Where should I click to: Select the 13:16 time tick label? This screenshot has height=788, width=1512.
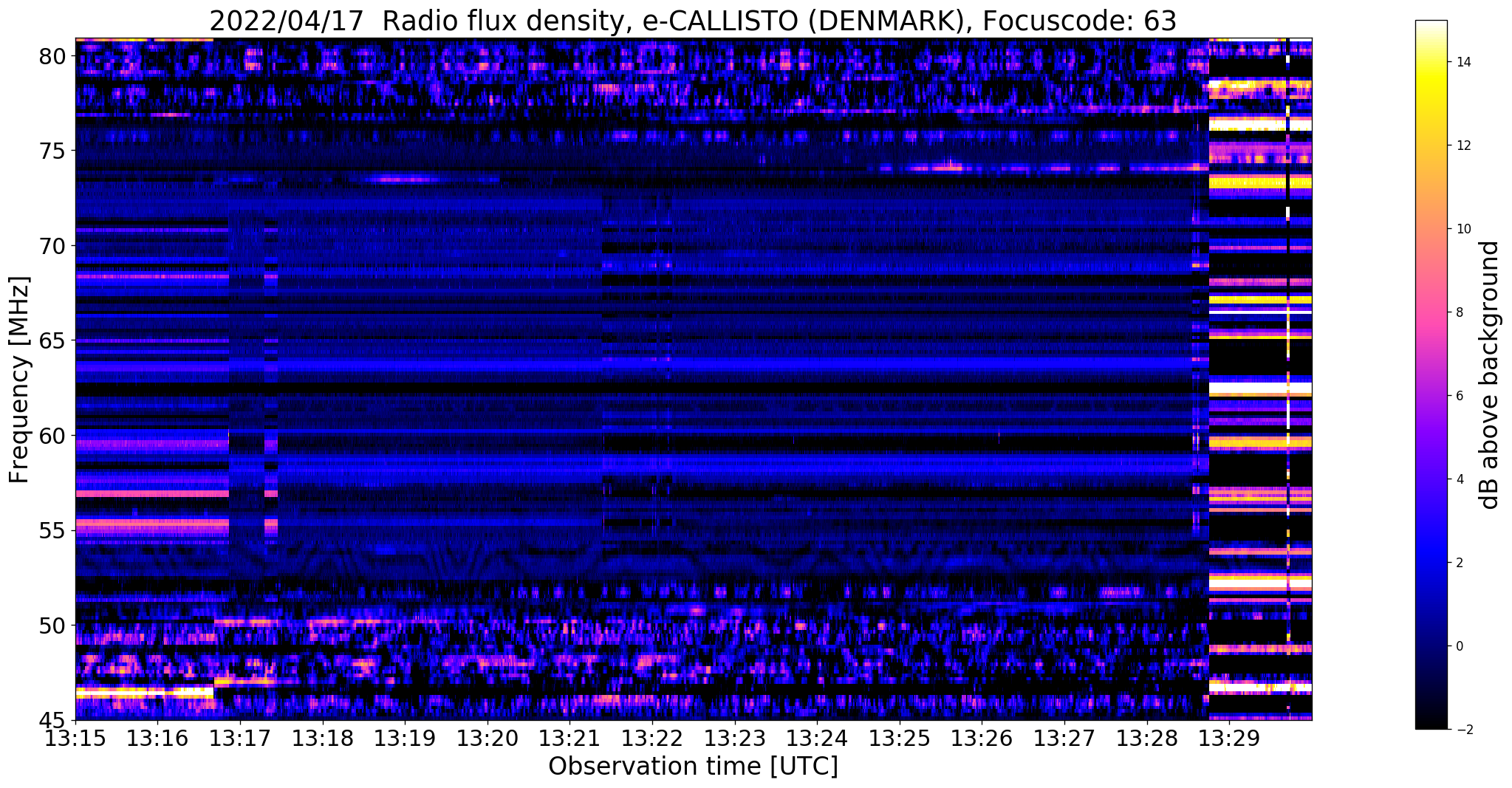coord(157,739)
